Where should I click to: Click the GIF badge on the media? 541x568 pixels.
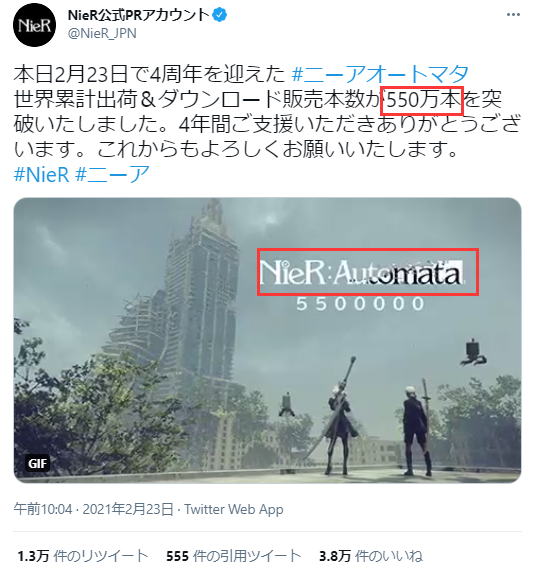click(x=37, y=463)
